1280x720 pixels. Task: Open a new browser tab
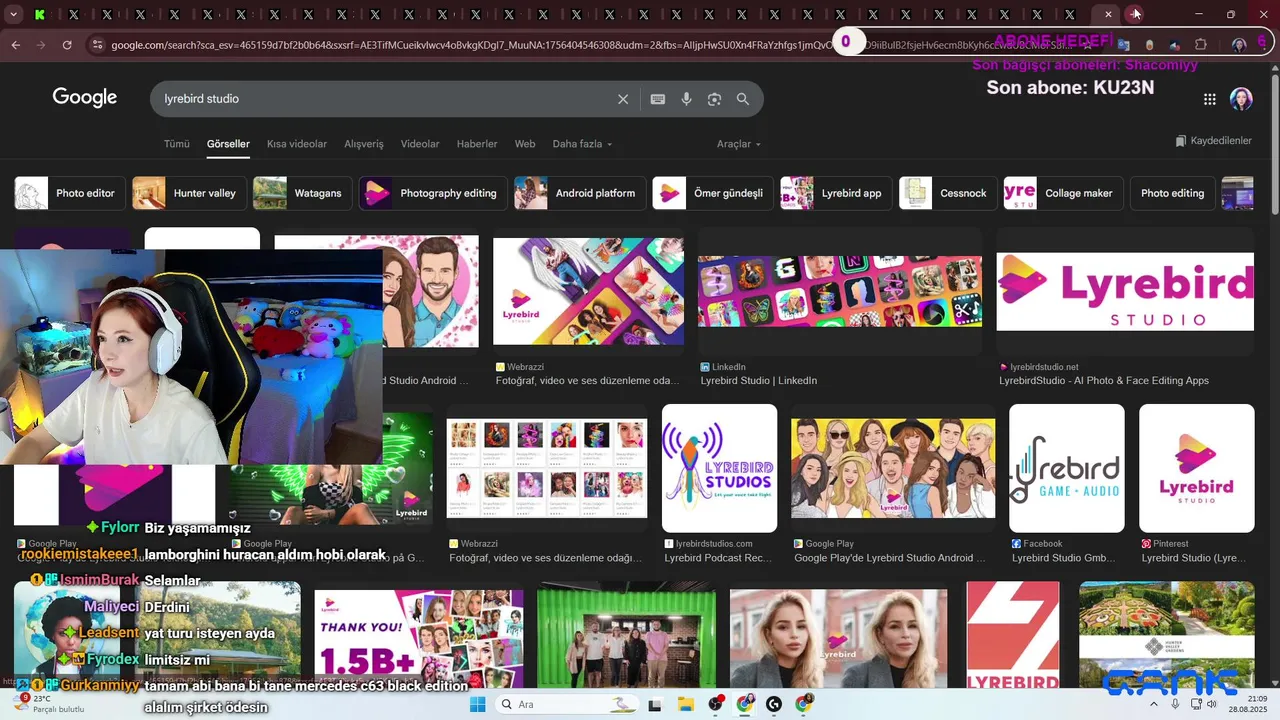(x=1135, y=14)
